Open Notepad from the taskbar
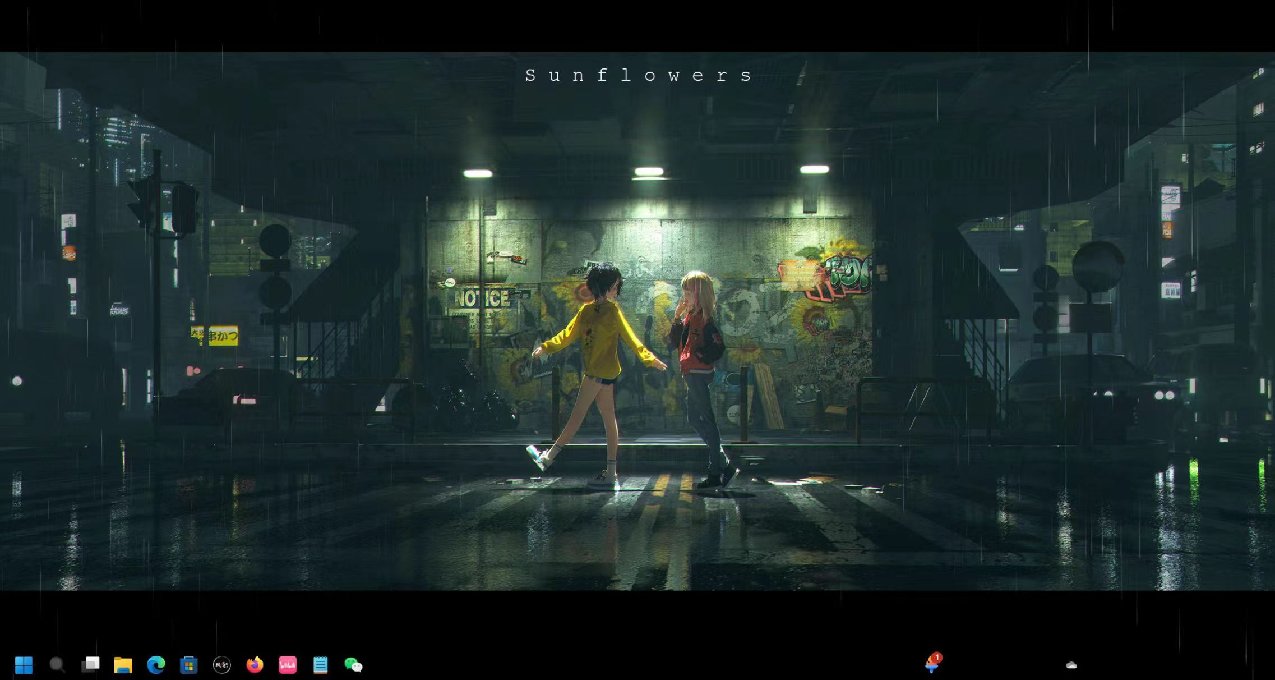 320,665
